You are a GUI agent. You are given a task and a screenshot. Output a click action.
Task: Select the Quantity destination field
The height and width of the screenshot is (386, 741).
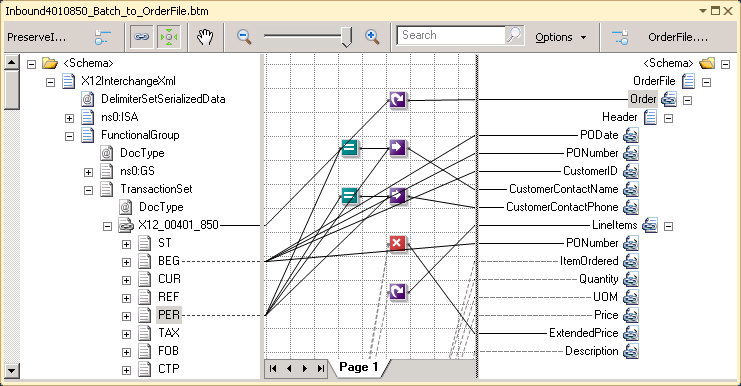pyautogui.click(x=598, y=279)
